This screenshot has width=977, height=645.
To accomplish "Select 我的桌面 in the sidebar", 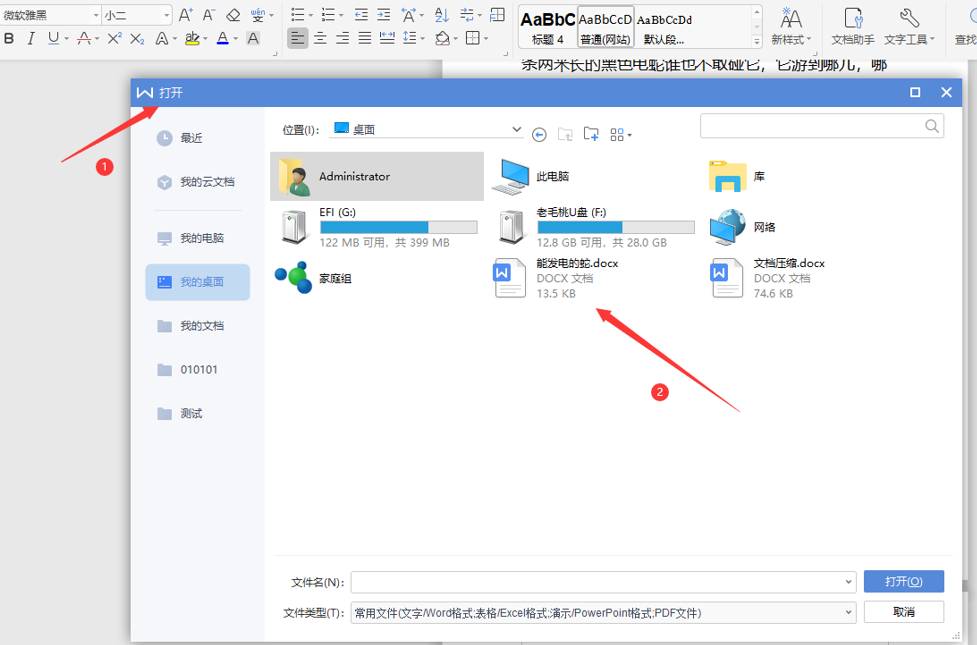I will point(198,282).
